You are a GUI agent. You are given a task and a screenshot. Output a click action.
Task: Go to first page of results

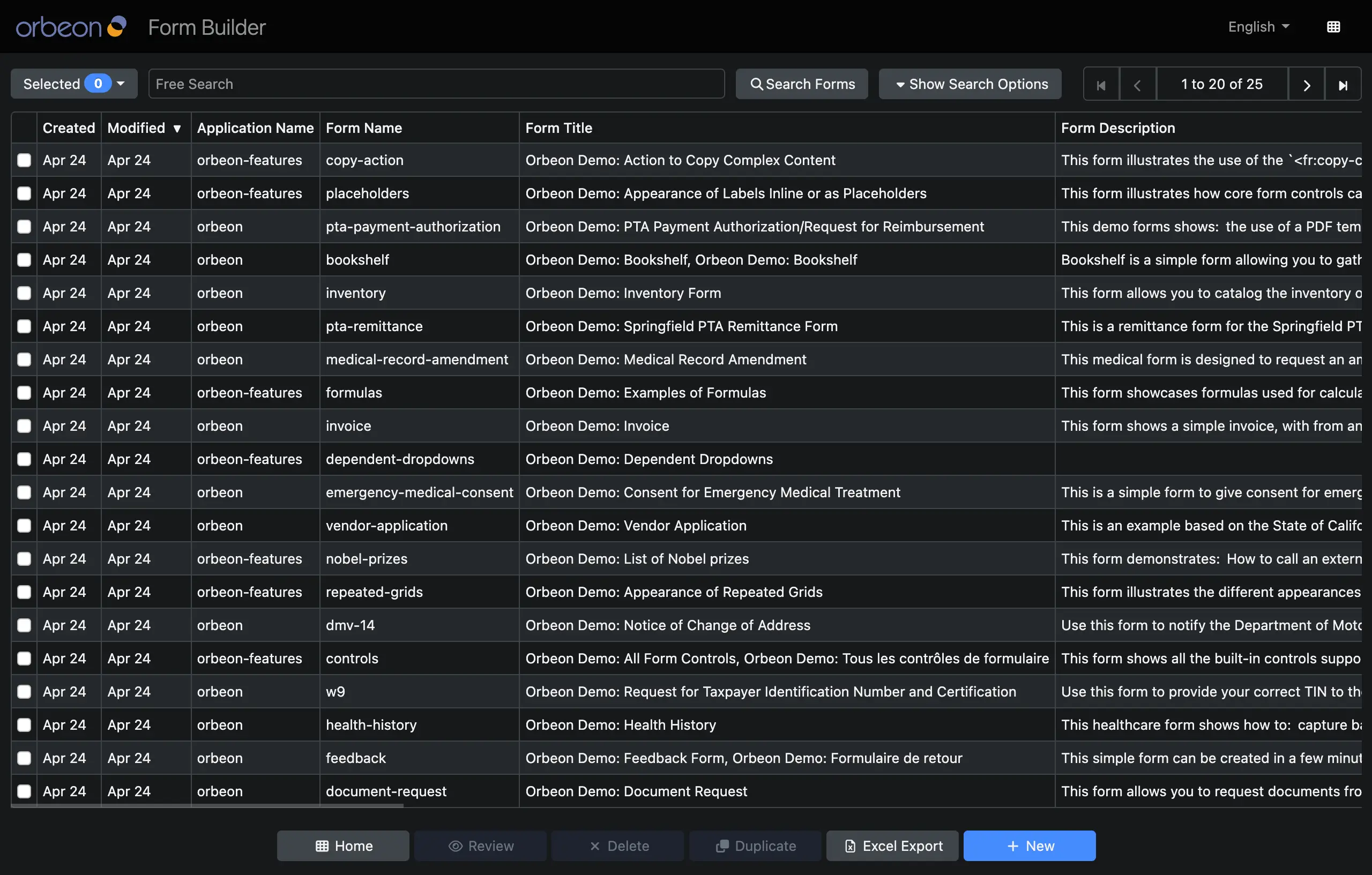pos(1101,84)
